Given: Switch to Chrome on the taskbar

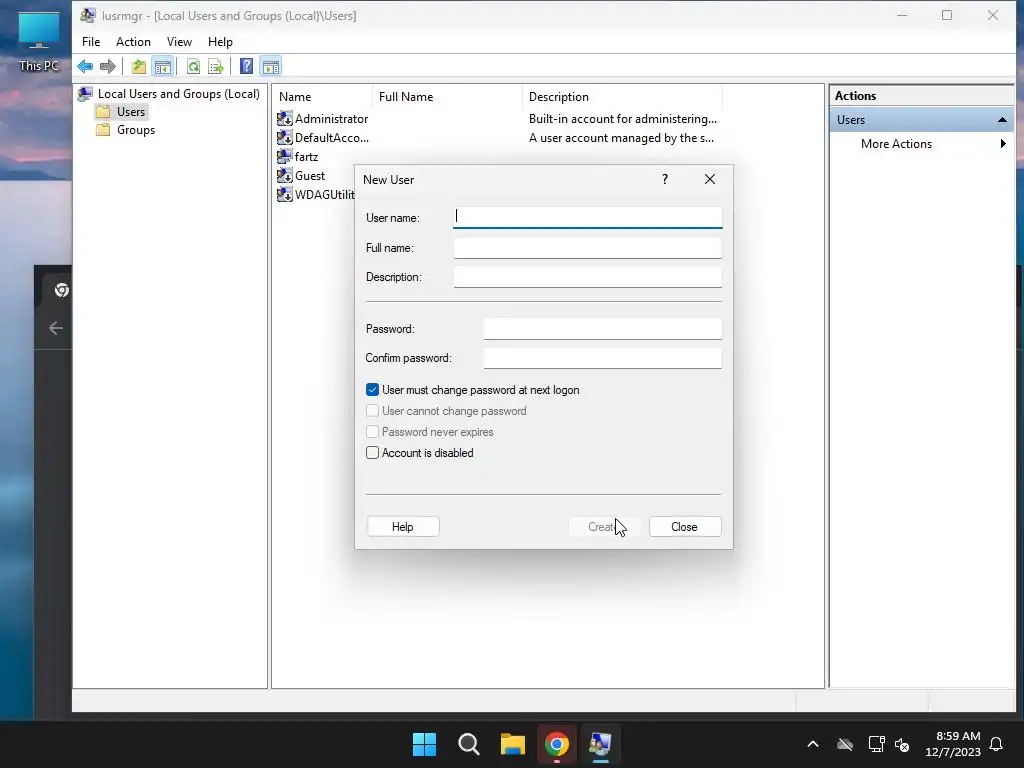Looking at the screenshot, I should click(557, 744).
